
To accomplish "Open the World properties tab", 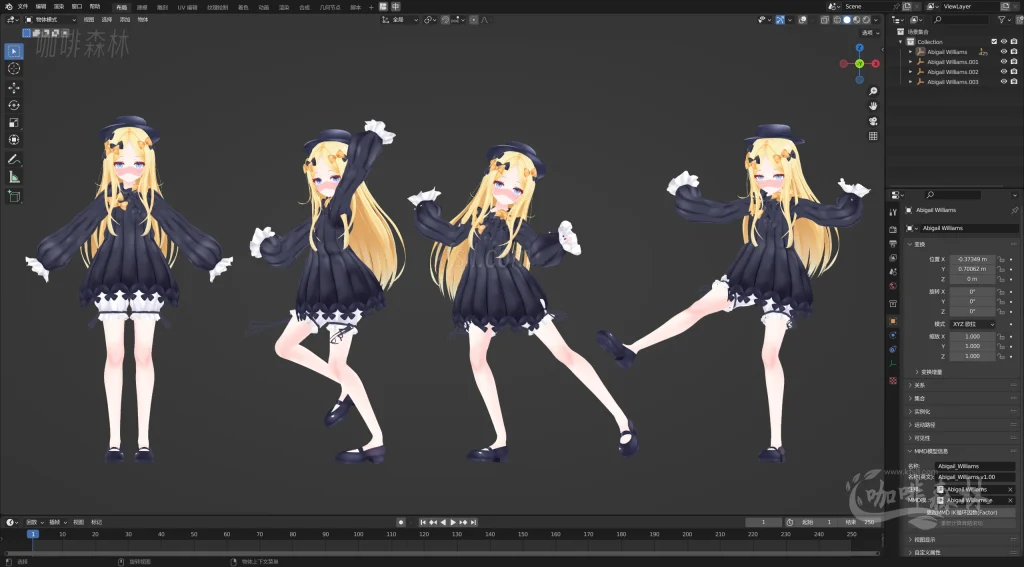I will [893, 286].
